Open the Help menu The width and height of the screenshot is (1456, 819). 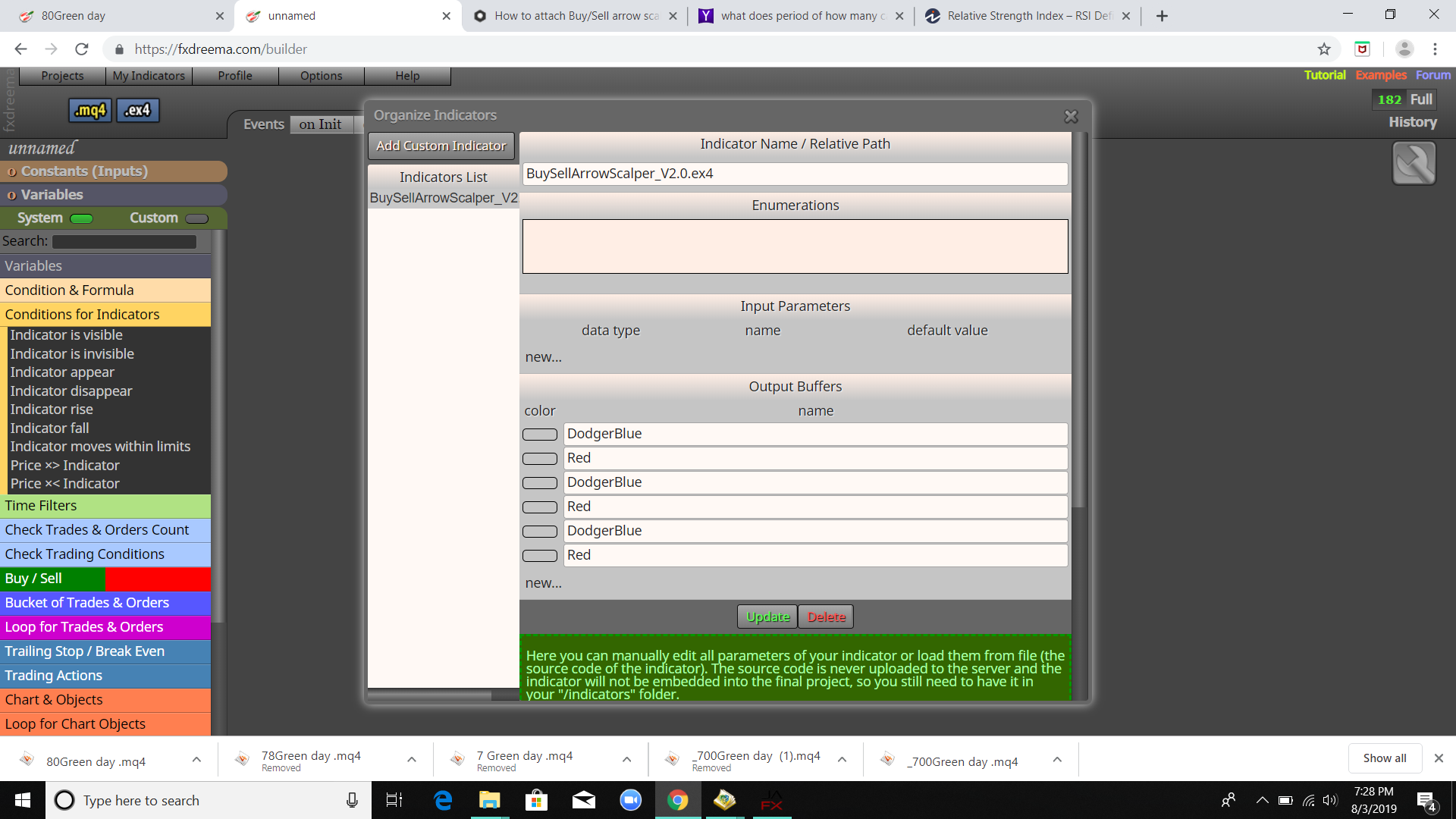pyautogui.click(x=407, y=76)
